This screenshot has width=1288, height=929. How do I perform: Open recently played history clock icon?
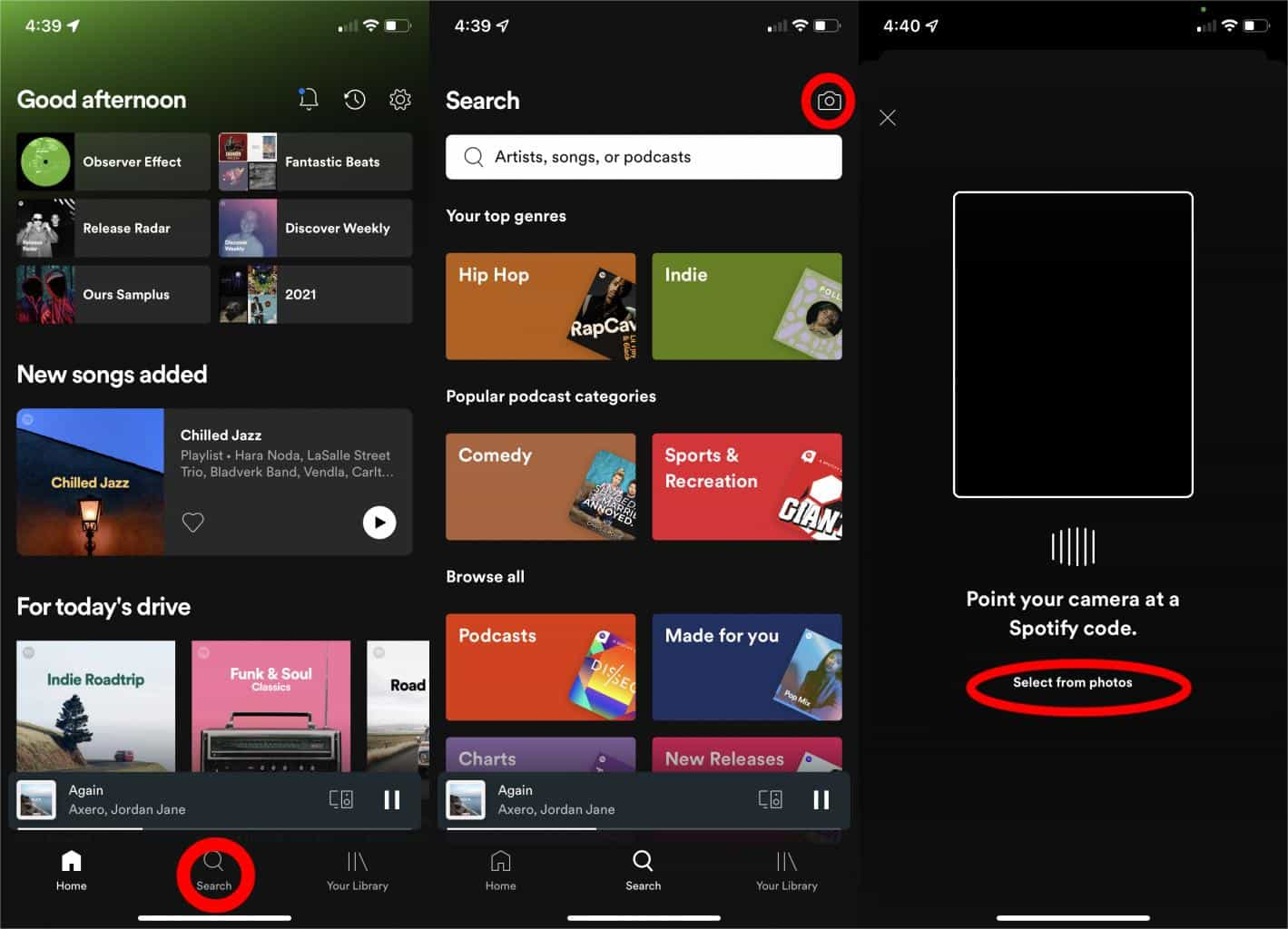coord(355,99)
